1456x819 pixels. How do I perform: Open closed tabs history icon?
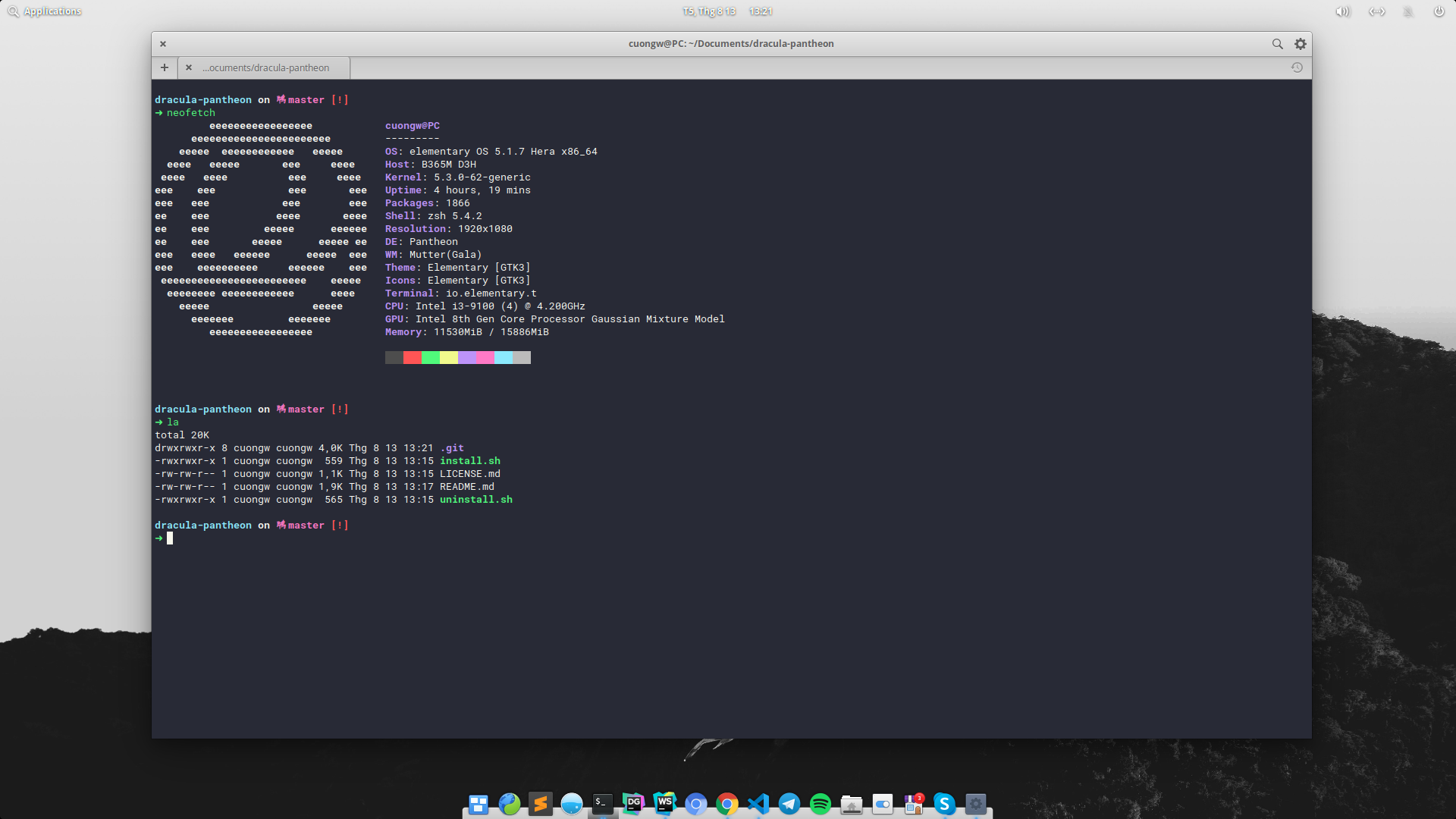coord(1297,67)
